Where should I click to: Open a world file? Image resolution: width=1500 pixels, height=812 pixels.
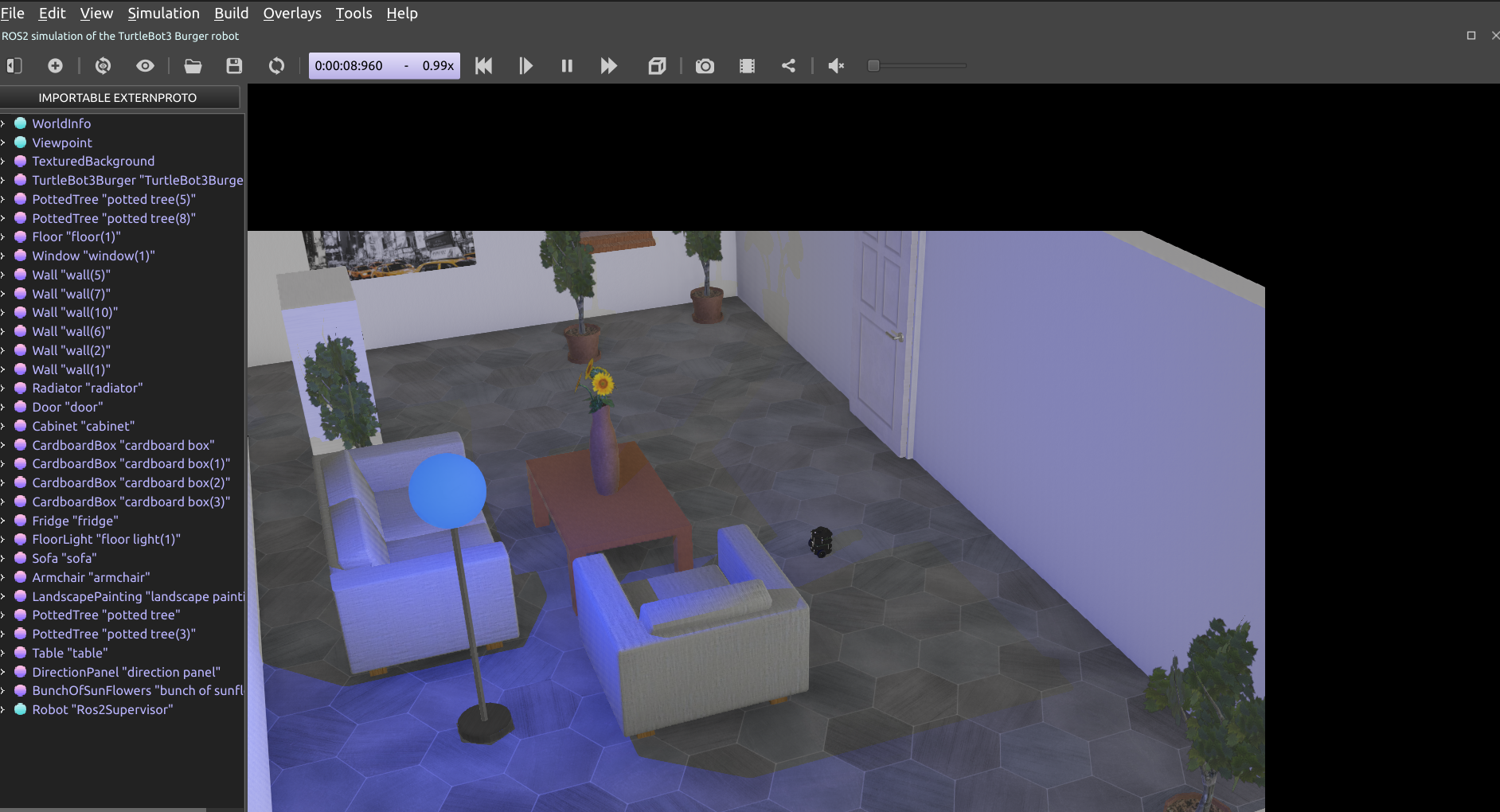pos(193,66)
